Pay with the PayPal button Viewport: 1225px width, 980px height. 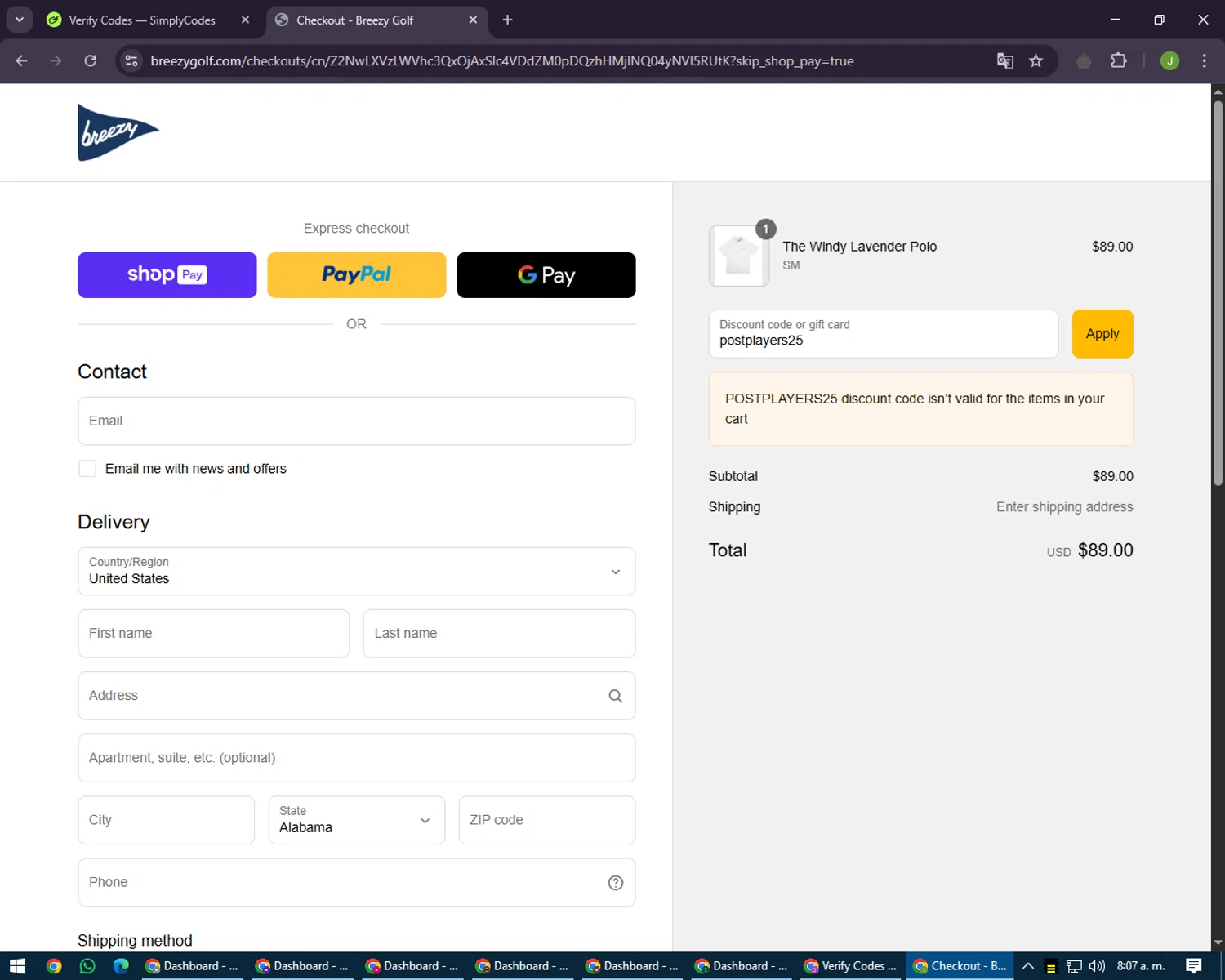point(357,275)
